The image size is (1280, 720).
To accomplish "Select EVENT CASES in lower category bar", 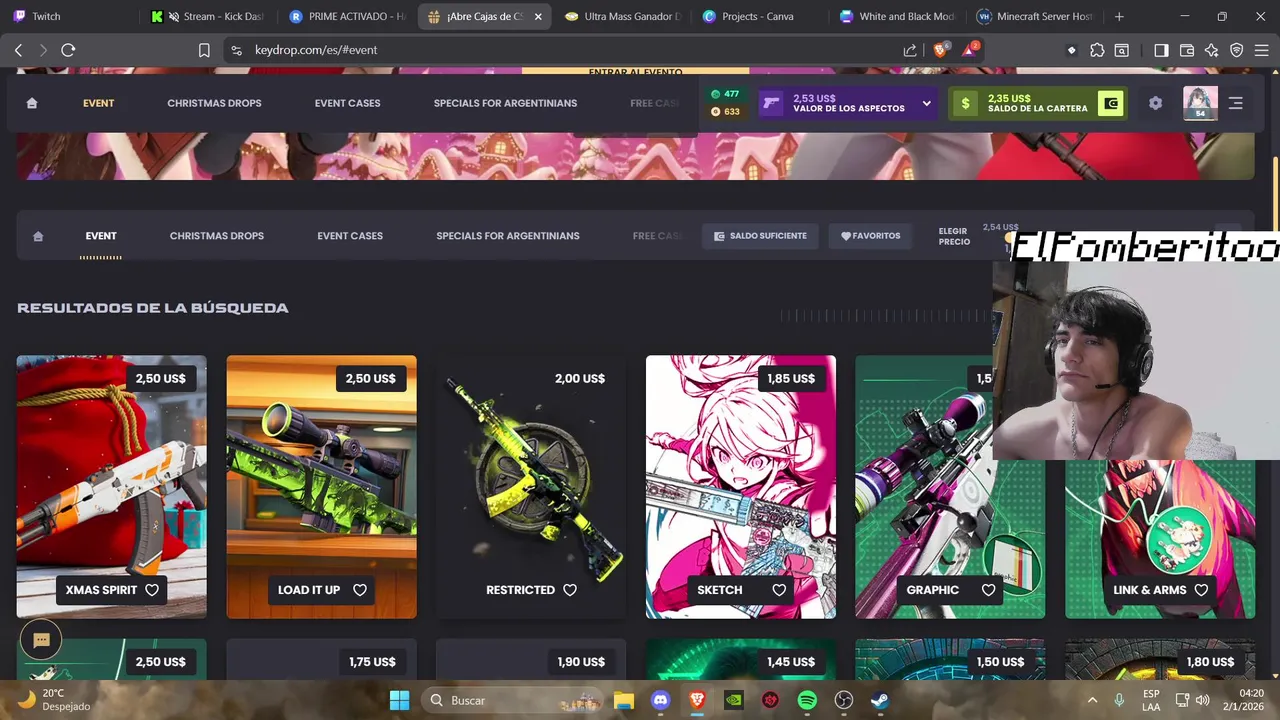I will (x=350, y=236).
